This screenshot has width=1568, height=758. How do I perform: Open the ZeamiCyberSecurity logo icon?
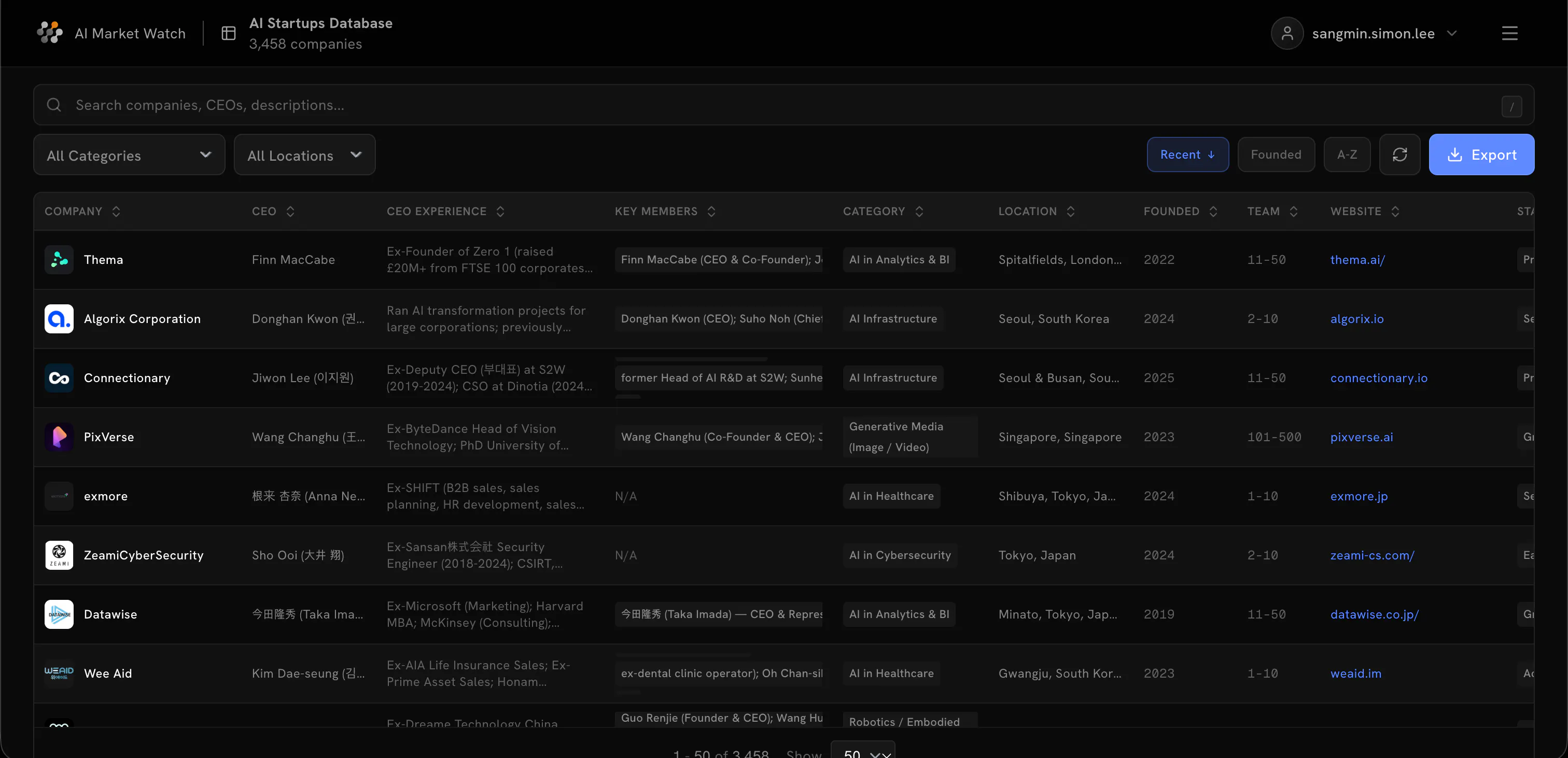[x=59, y=555]
